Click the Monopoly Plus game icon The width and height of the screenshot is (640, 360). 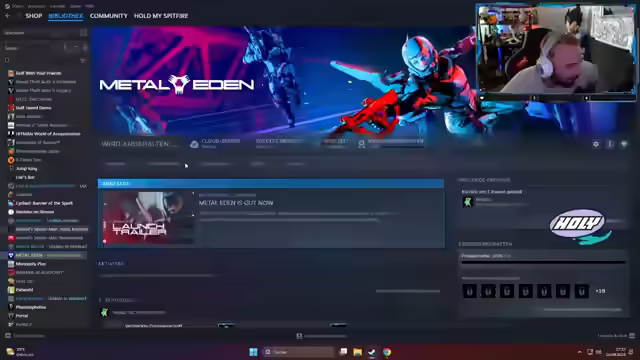click(x=11, y=264)
